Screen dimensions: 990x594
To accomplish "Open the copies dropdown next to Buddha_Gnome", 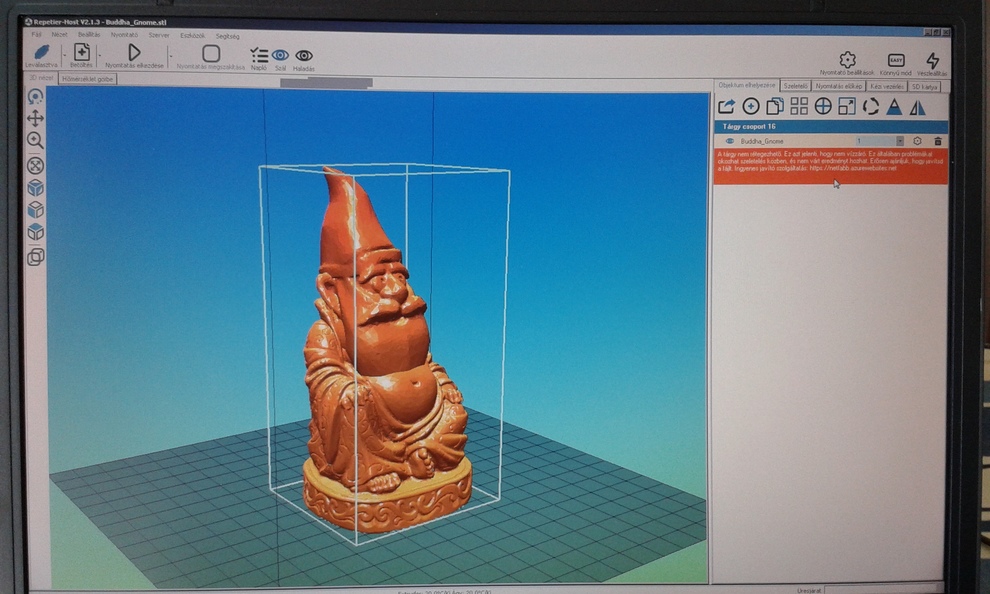I will click(x=900, y=141).
